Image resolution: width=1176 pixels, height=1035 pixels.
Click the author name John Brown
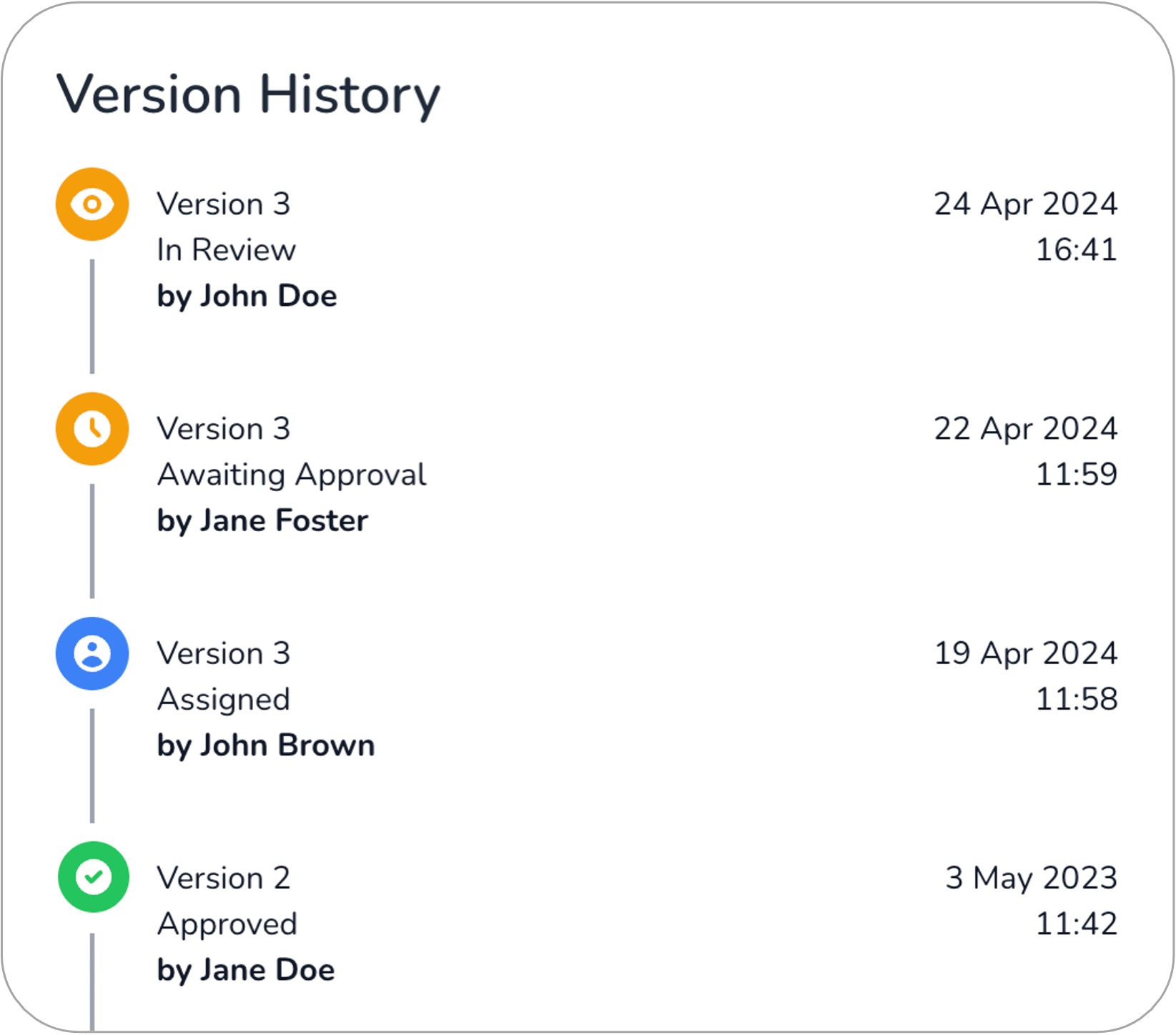287,746
